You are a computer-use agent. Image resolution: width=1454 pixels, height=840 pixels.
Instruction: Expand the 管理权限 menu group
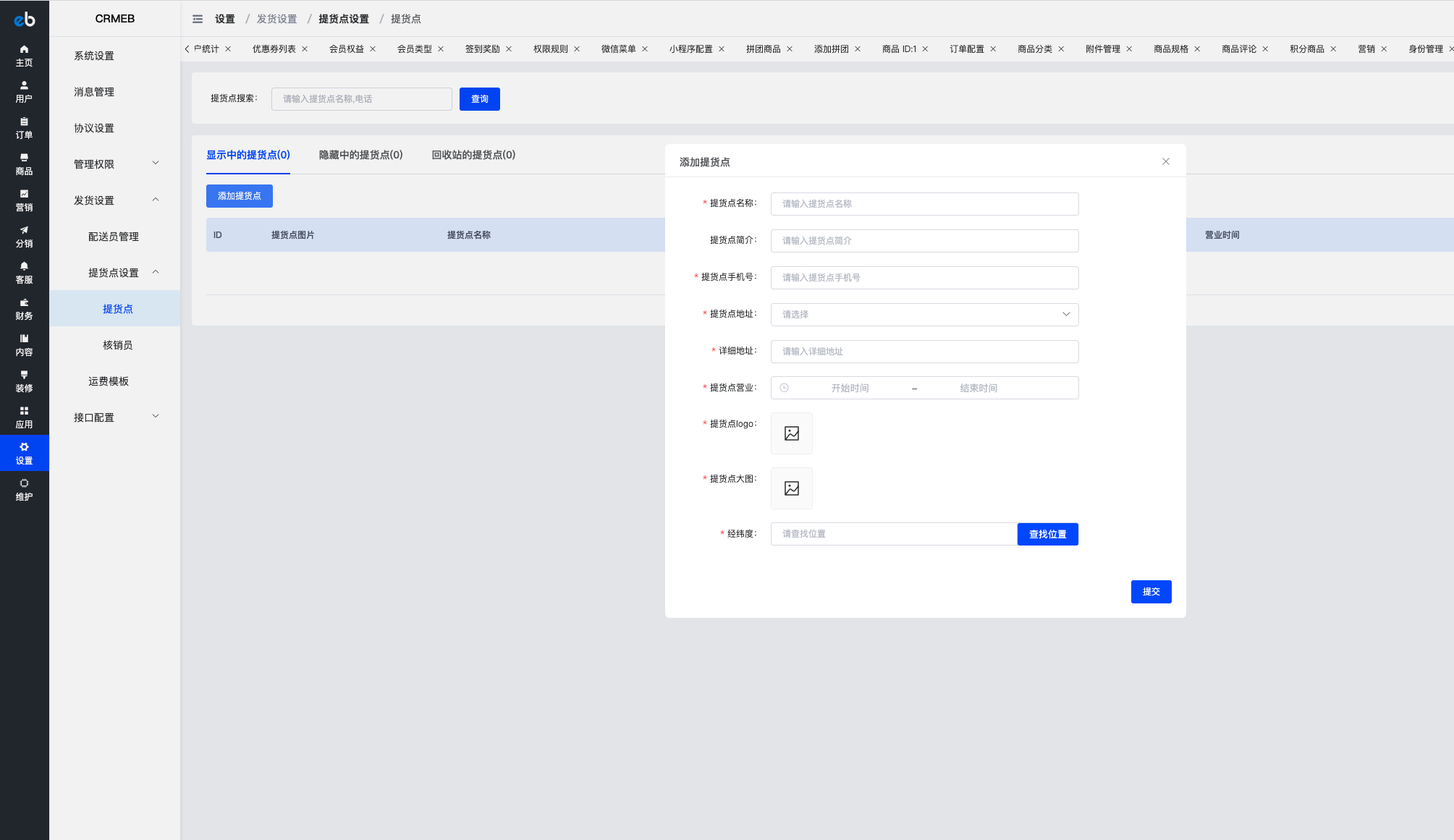point(115,164)
